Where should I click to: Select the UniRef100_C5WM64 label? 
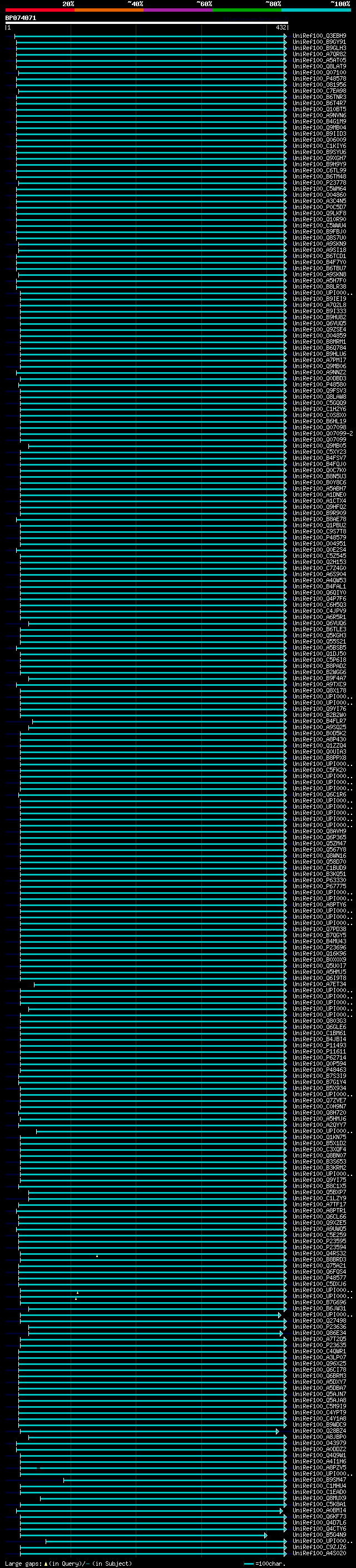click(x=319, y=189)
